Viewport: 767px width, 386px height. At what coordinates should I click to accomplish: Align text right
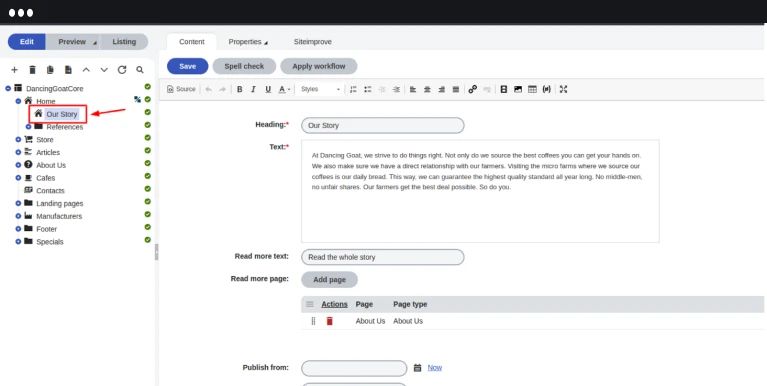point(441,89)
